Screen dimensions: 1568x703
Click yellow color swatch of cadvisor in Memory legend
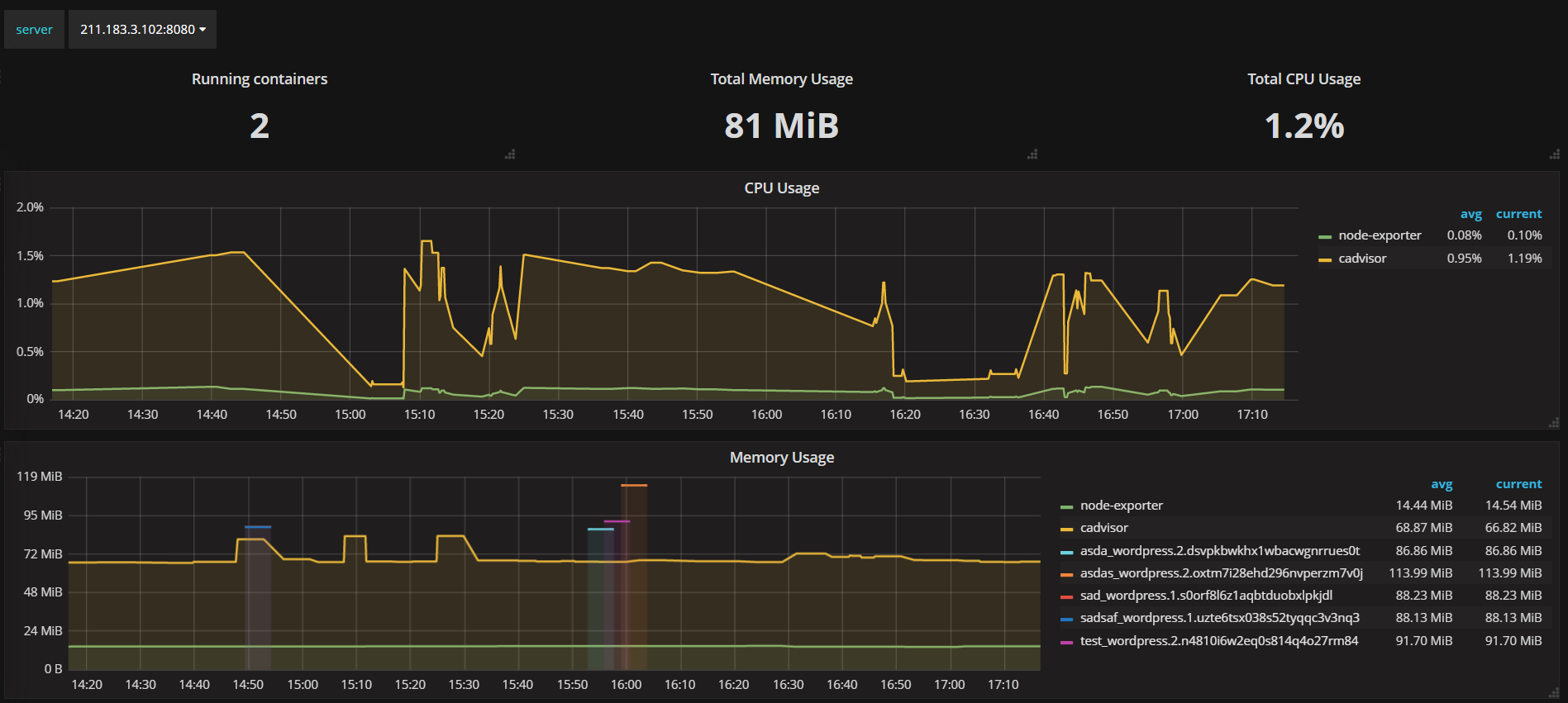1066,530
